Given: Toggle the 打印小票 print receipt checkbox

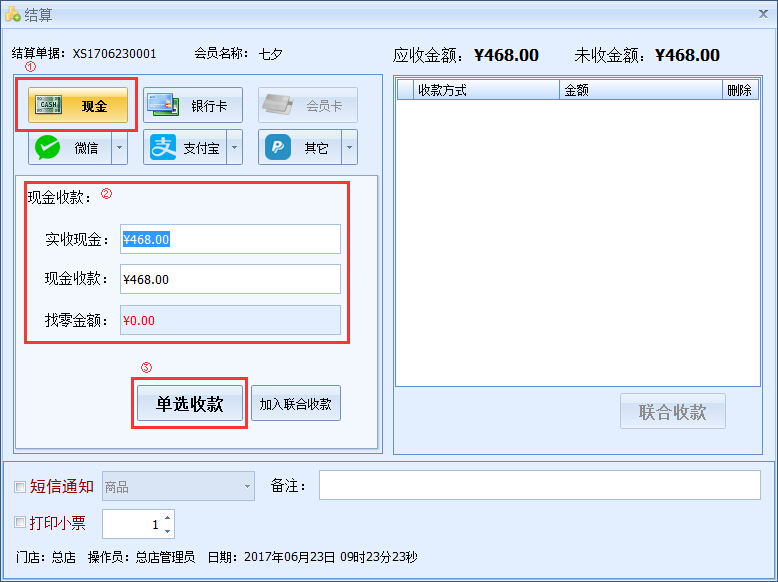Looking at the screenshot, I should click(20, 523).
